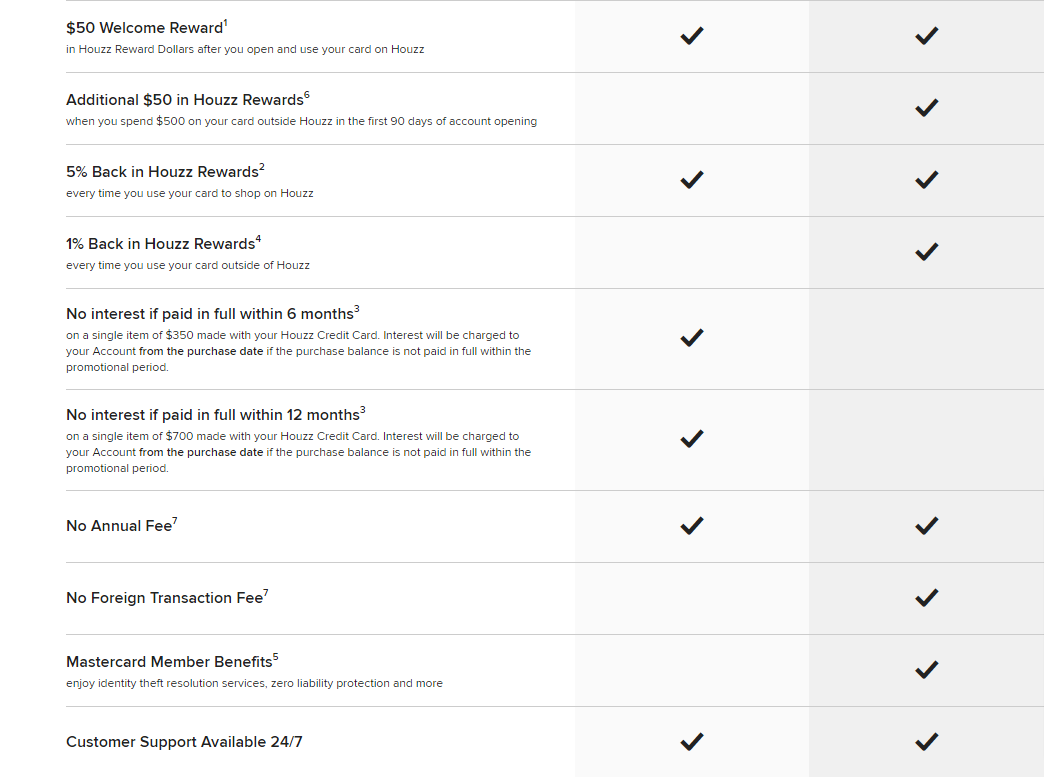The height and width of the screenshot is (777, 1044).
Task: Click the No Annual Fee heading
Action: (119, 526)
